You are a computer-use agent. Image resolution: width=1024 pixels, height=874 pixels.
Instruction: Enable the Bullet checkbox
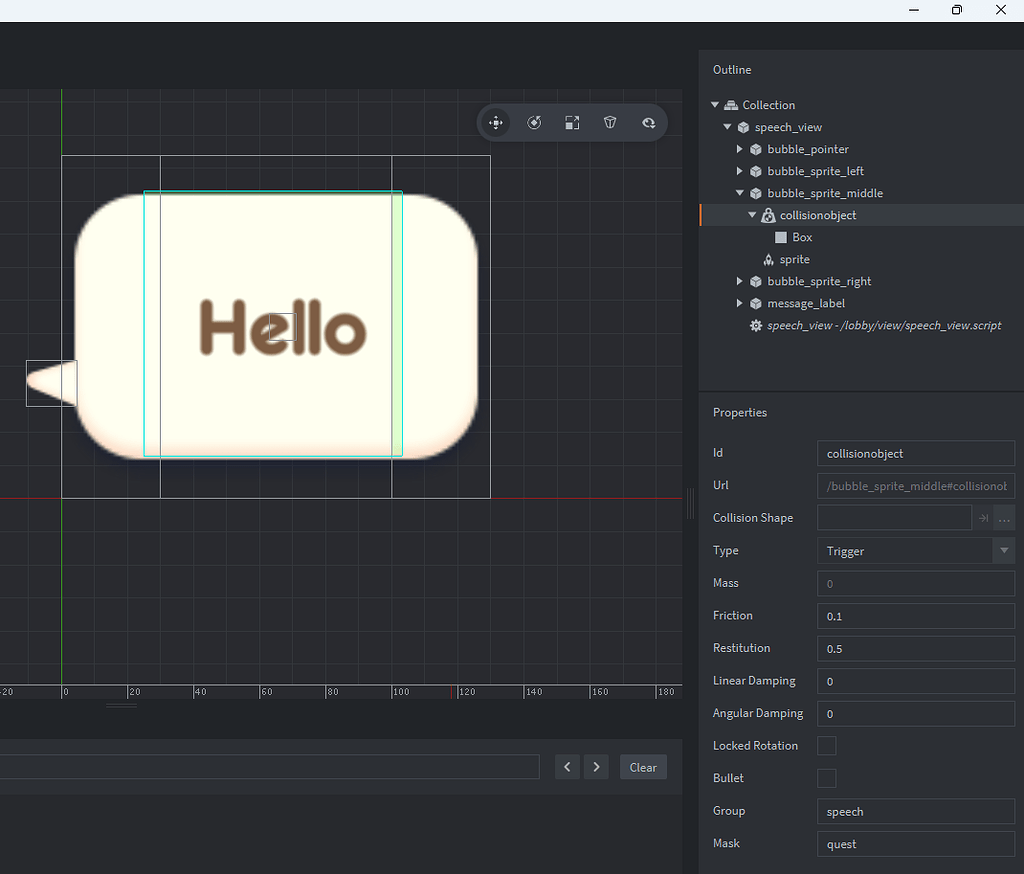coord(827,778)
